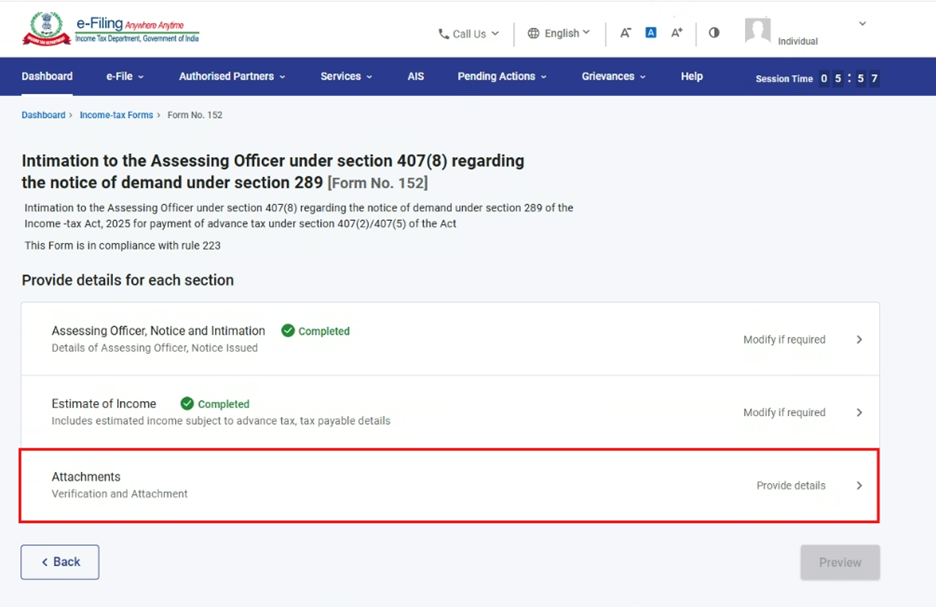Expand the user profile chevron menu
Screen dimensions: 936x607
coord(862,24)
